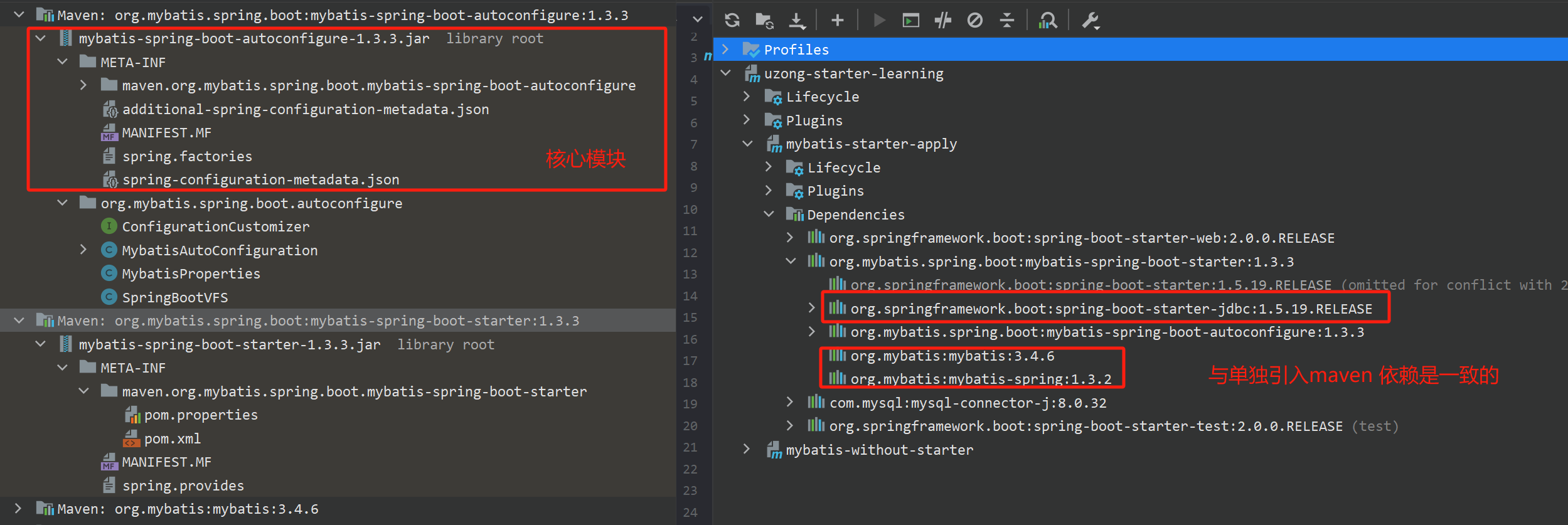Select org.mybatis:mybatis:3.4.6 in Maven dependencies
1568x525 pixels.
(x=952, y=356)
